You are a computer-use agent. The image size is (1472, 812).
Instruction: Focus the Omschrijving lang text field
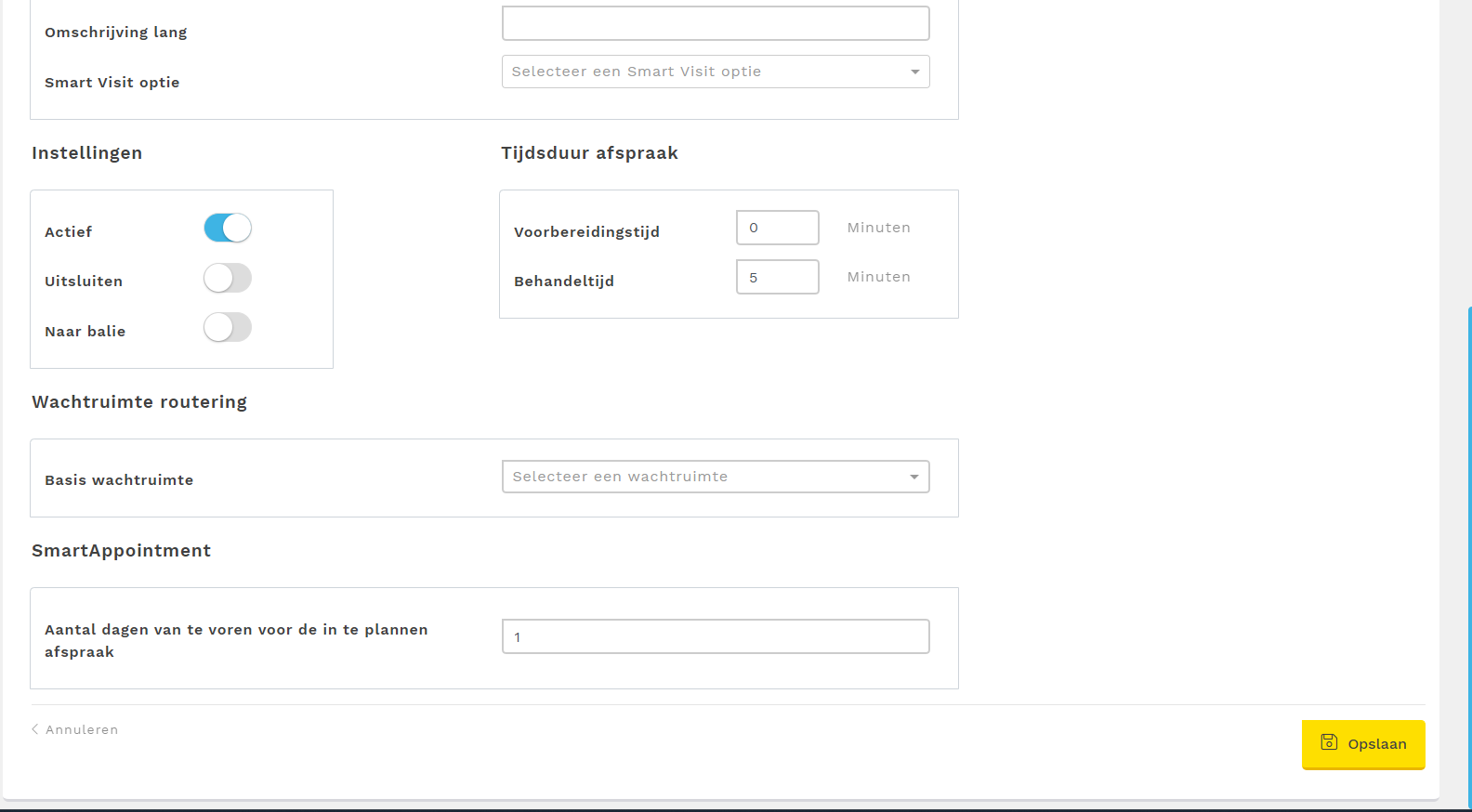[716, 23]
